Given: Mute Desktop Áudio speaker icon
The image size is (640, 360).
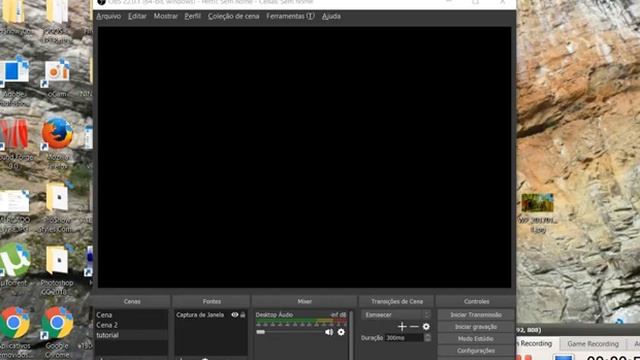Looking at the screenshot, I should 329,332.
